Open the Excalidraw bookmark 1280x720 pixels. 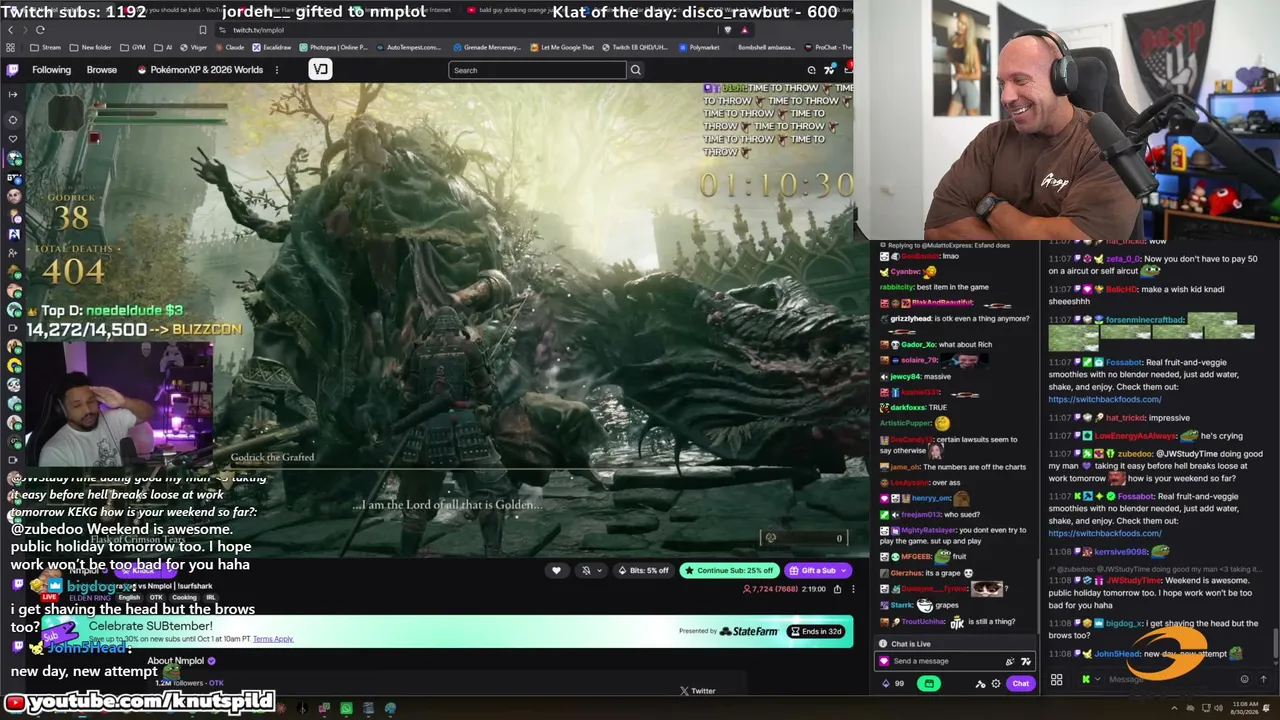273,47
